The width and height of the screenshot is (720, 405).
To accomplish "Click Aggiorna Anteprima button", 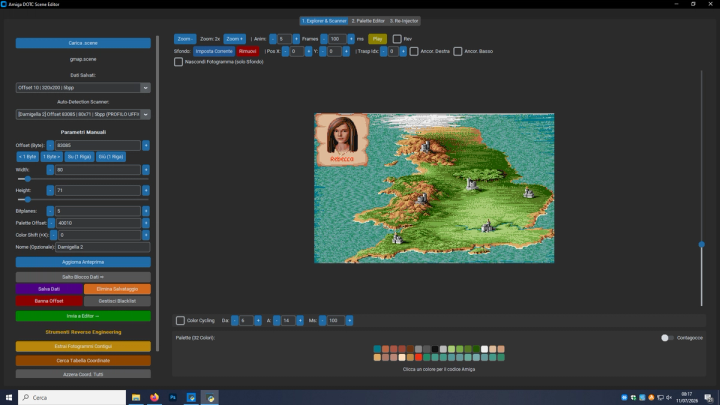I will [x=83, y=262].
